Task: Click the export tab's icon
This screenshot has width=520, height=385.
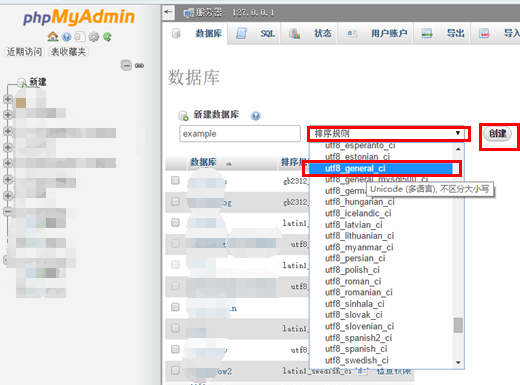Action: (x=427, y=33)
